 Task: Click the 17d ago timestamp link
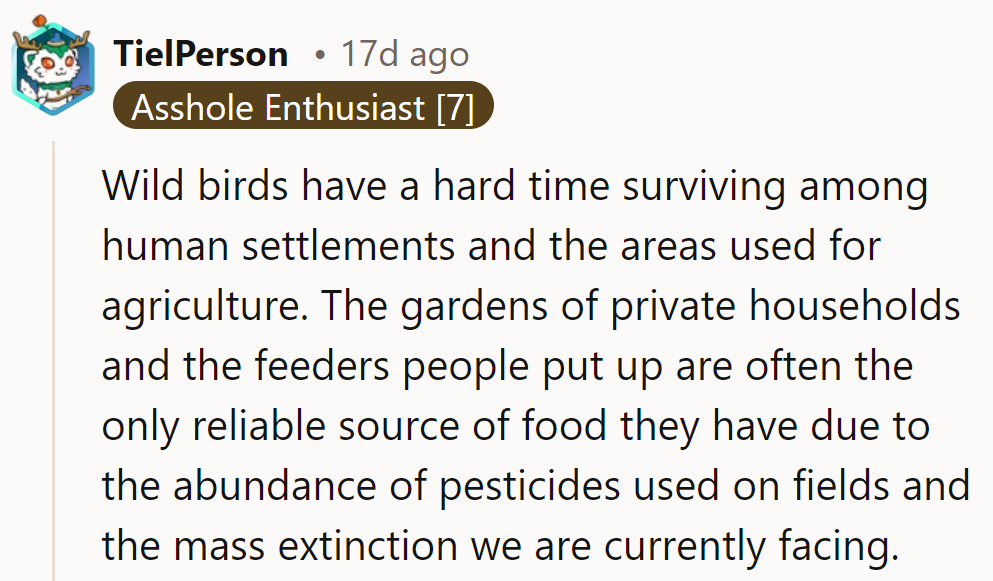(404, 54)
